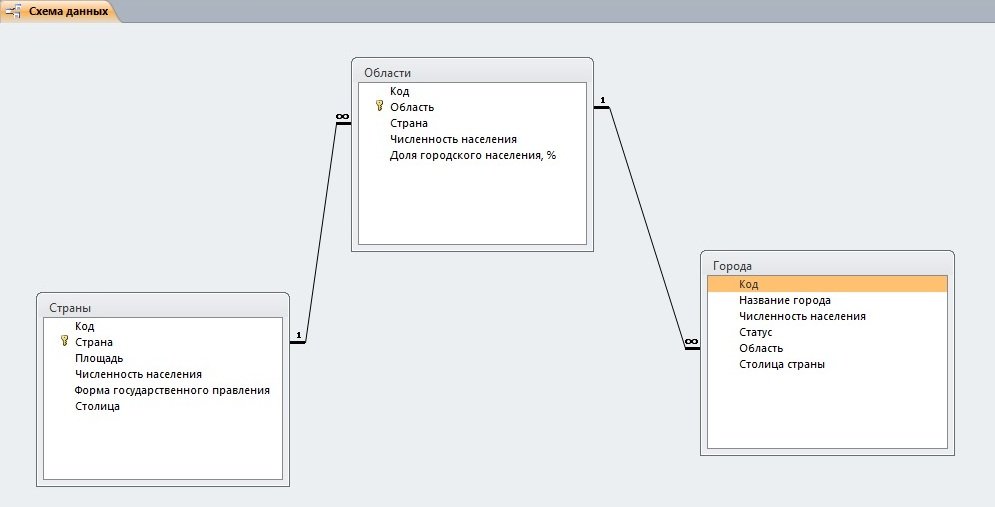Screen dimensions: 995x507
Task: Select highlighted Код field in Города table
Action: 826,284
